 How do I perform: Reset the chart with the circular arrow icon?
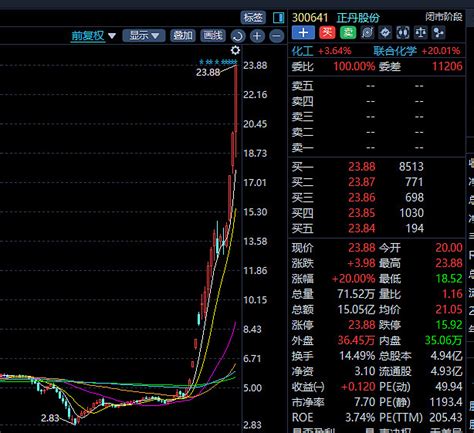click(x=238, y=36)
